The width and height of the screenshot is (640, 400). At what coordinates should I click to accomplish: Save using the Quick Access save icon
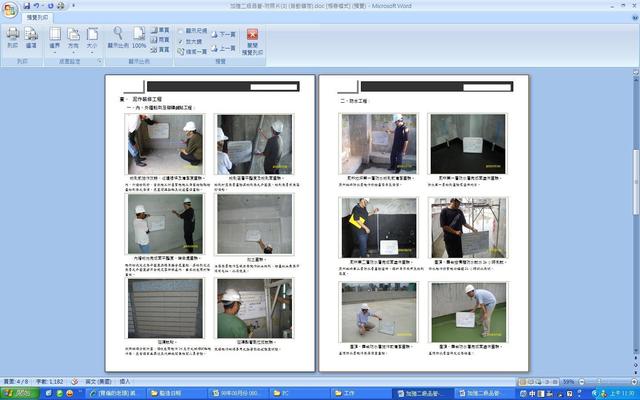(x=28, y=5)
